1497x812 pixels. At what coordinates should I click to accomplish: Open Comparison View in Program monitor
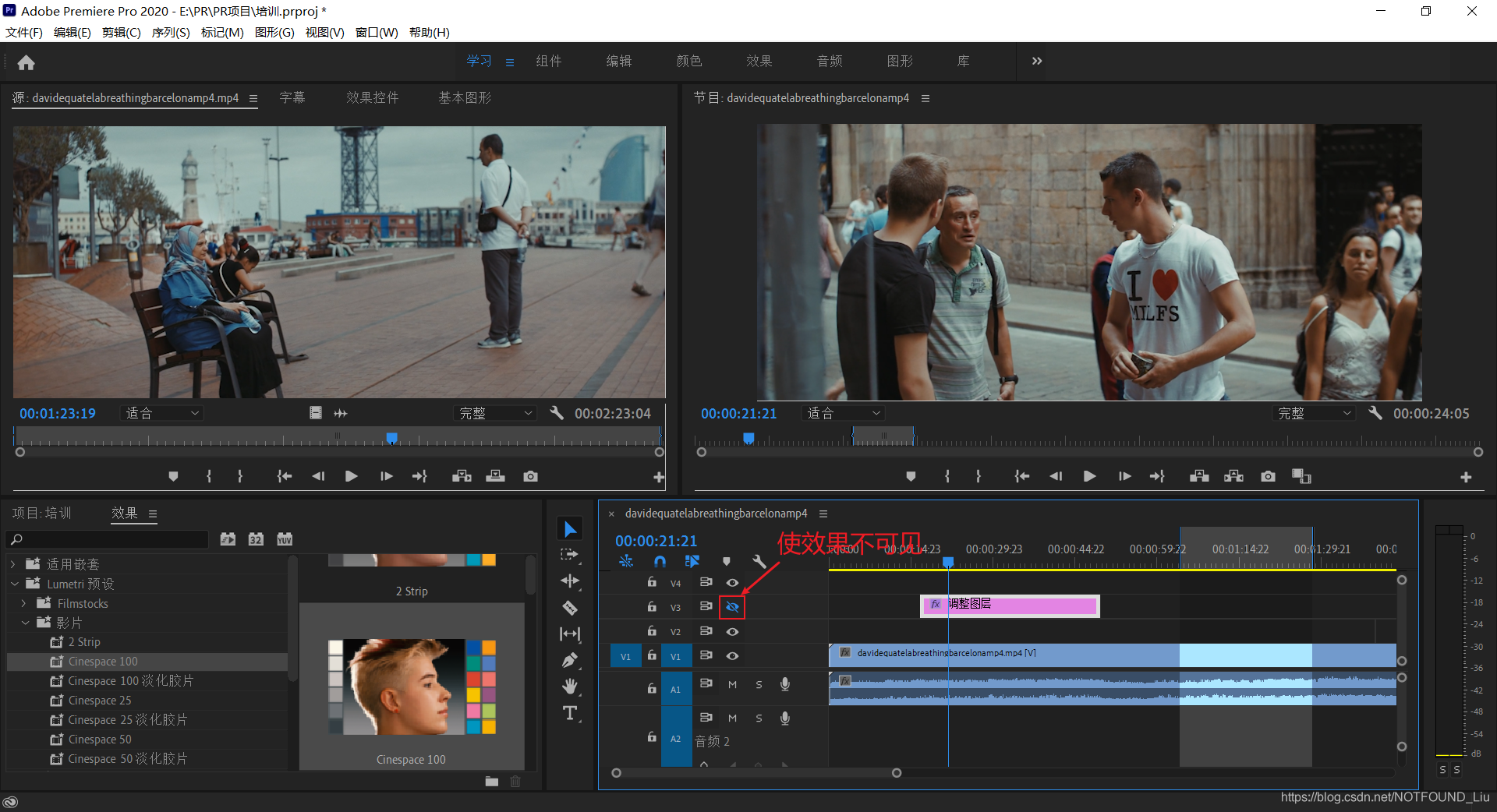click(x=1301, y=476)
